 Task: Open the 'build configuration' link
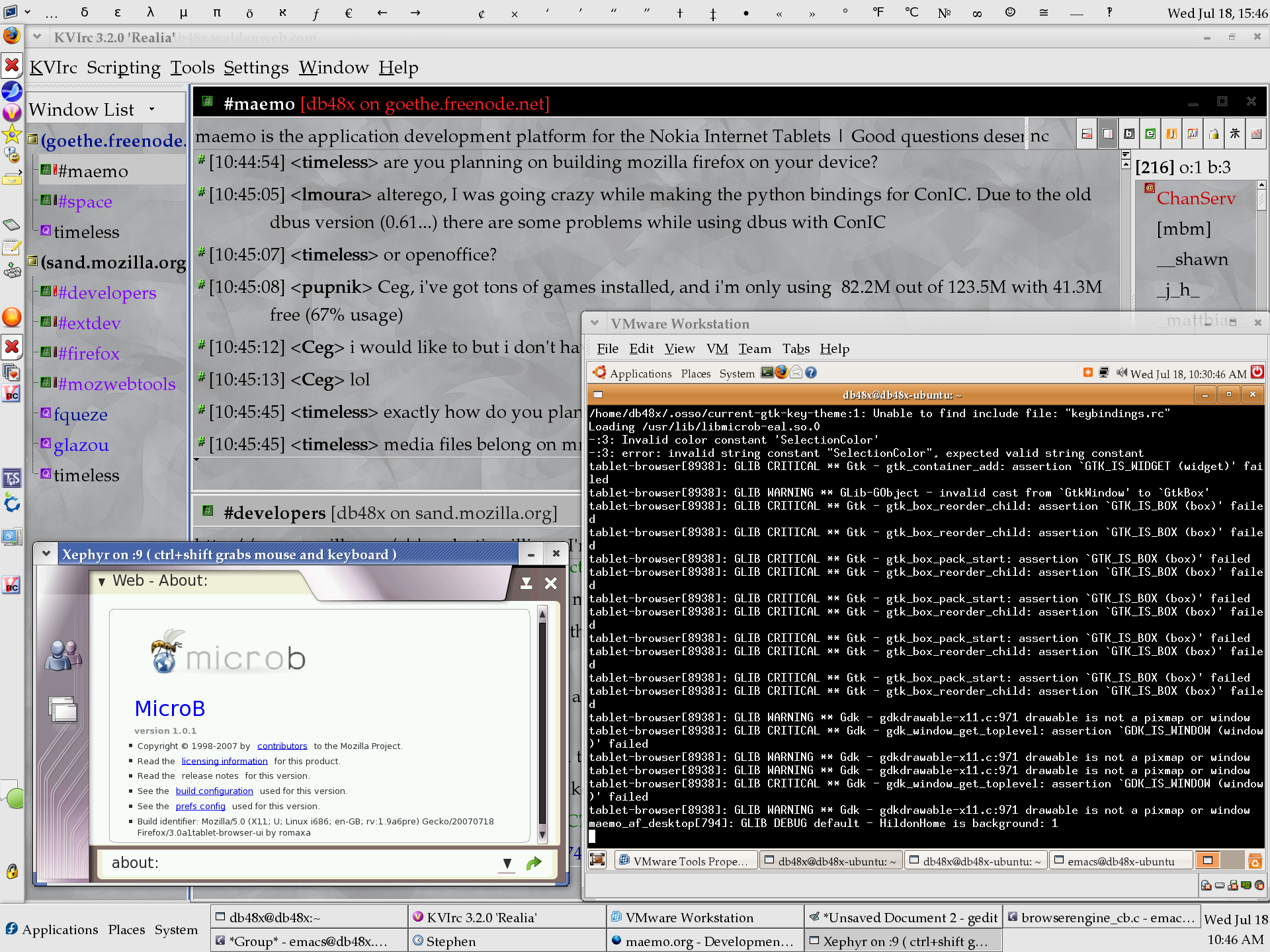(x=214, y=791)
